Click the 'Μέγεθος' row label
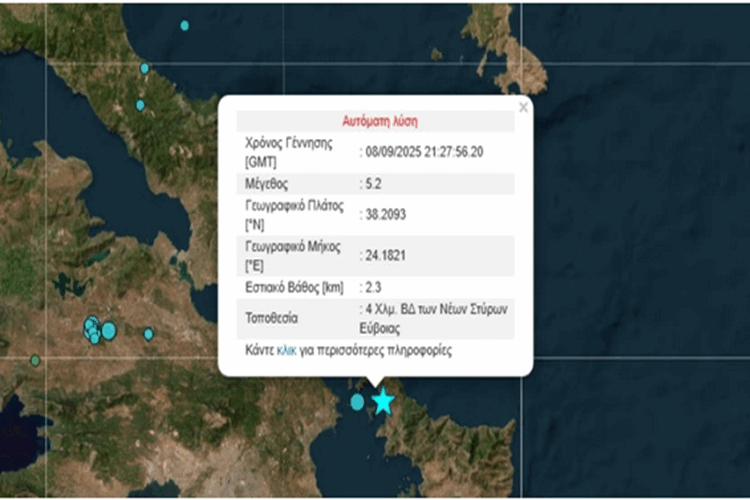 [269, 184]
